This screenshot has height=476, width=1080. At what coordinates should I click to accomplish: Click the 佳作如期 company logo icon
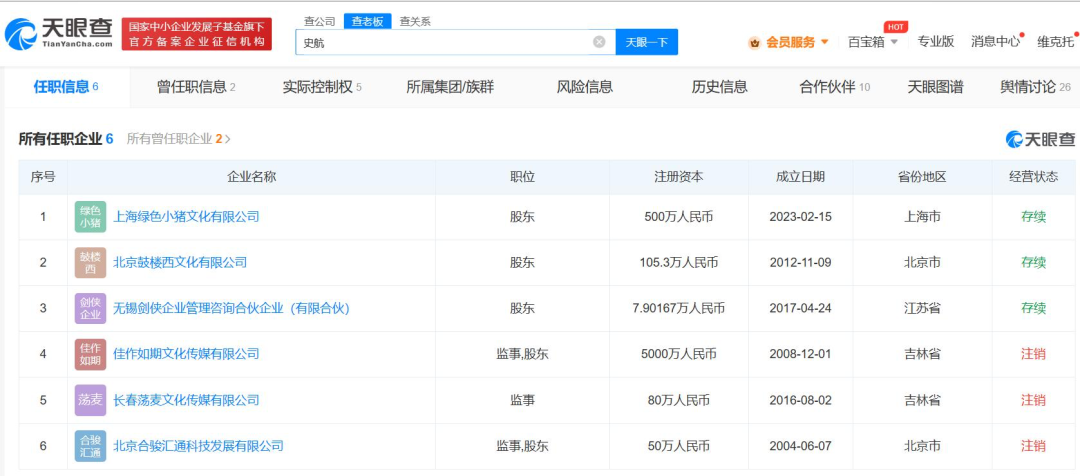(x=90, y=354)
